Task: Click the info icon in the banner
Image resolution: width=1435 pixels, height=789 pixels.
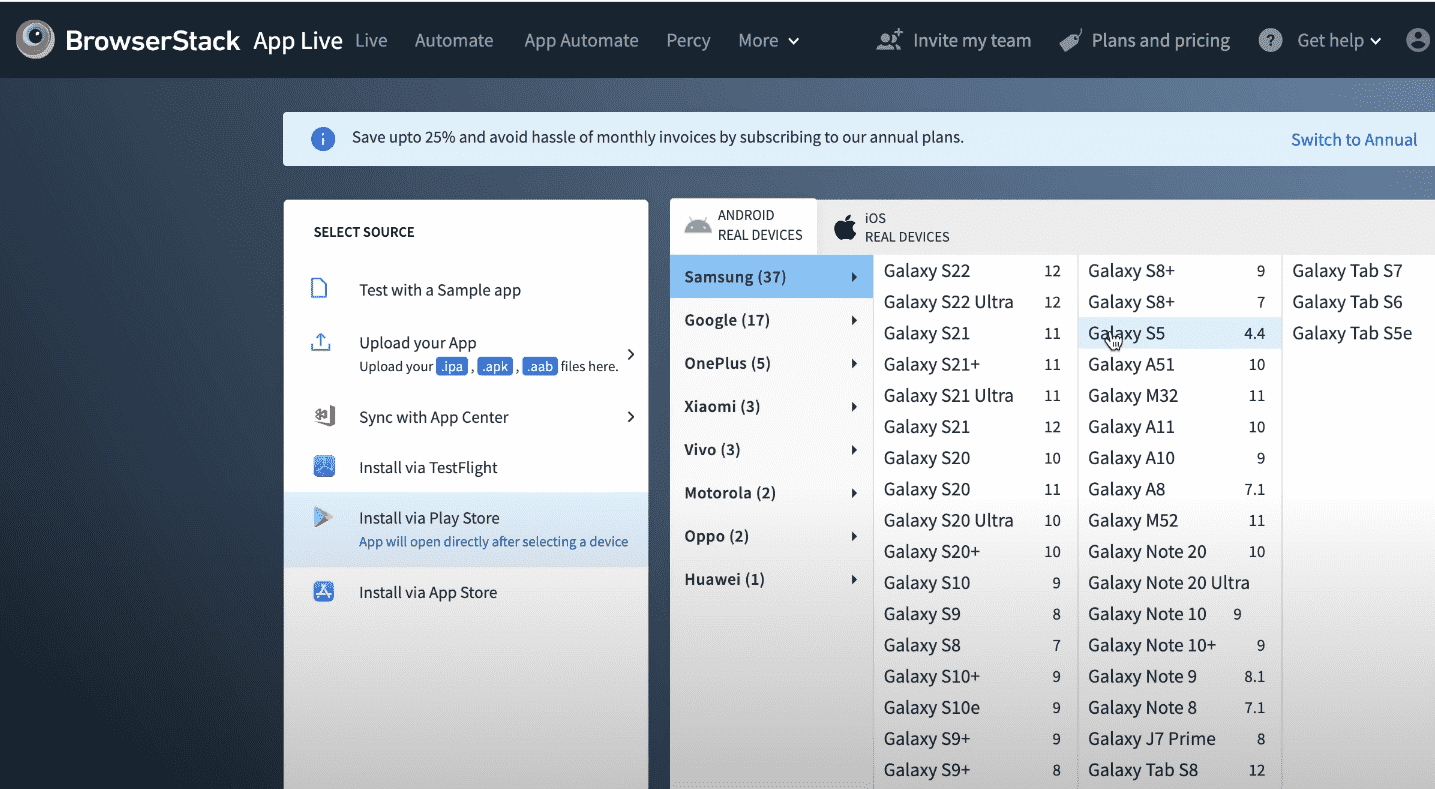Action: (x=323, y=139)
